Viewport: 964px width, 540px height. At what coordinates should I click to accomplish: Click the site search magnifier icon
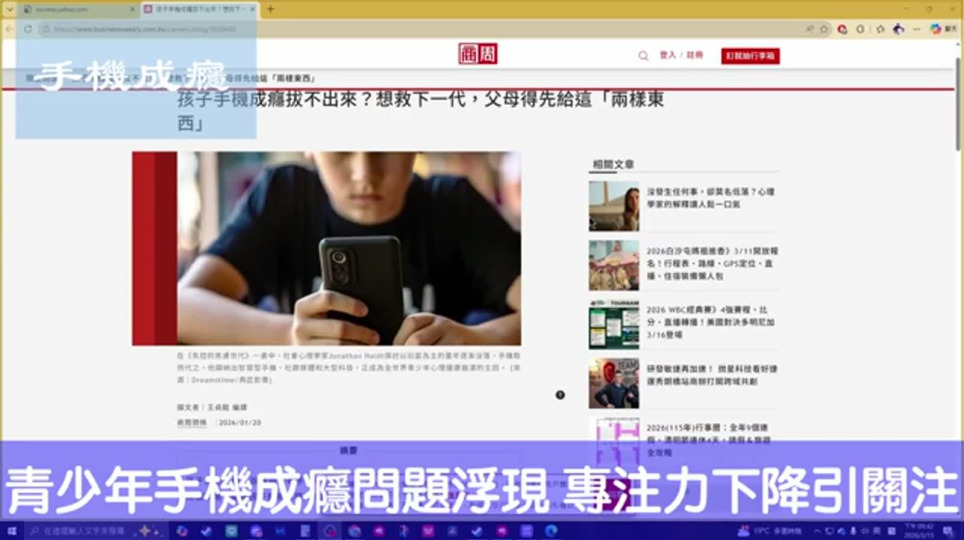tap(643, 56)
